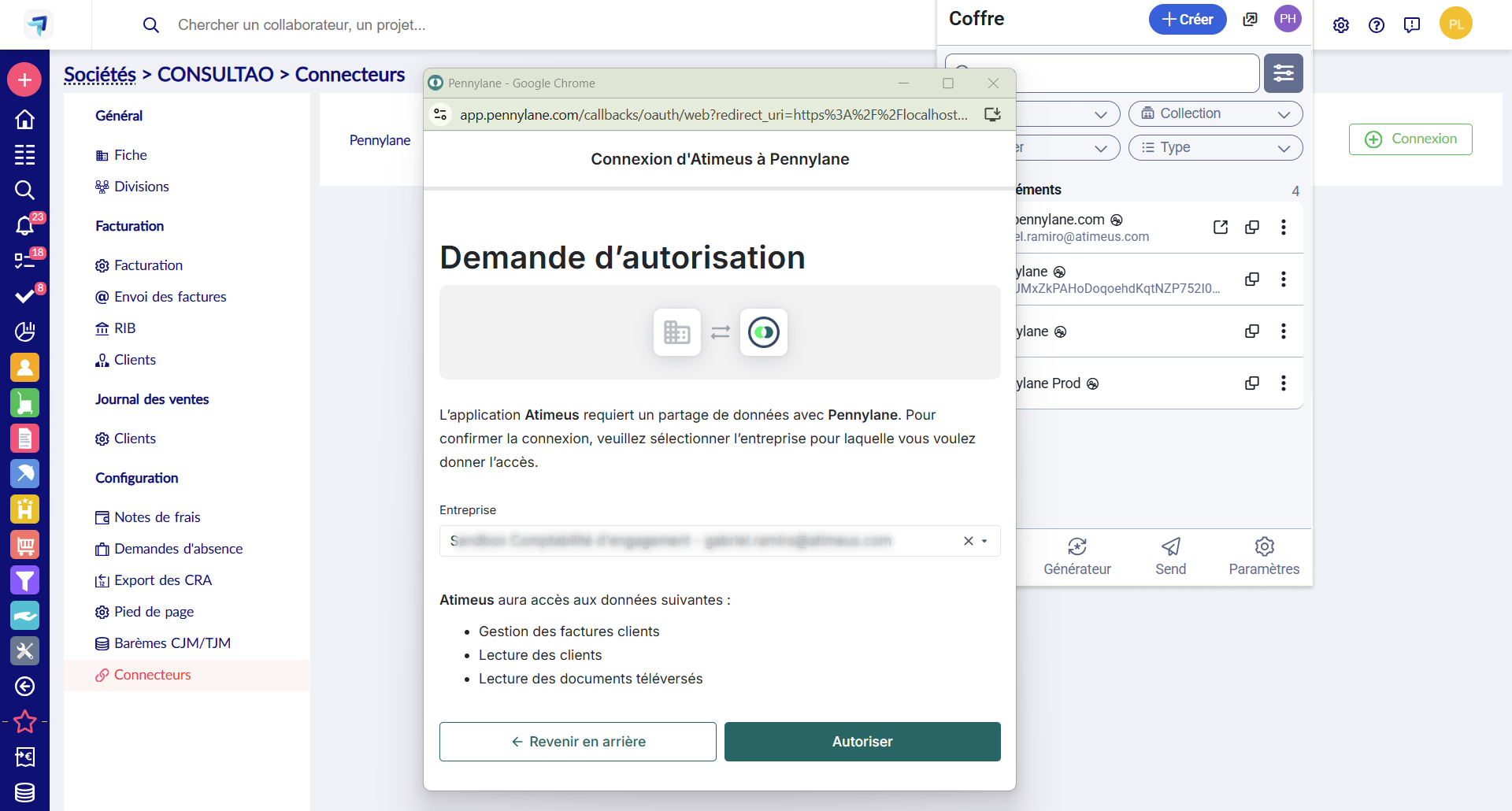Switch to the Pennylane connector tab
The width and height of the screenshot is (1512, 811).
click(x=380, y=140)
